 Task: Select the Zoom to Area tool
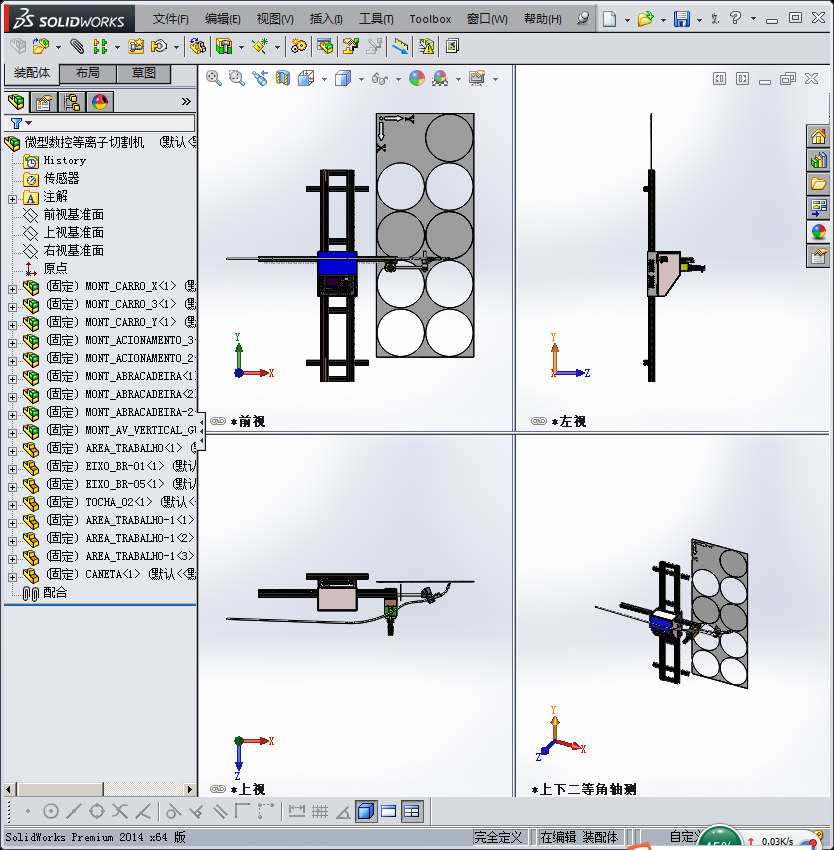237,77
